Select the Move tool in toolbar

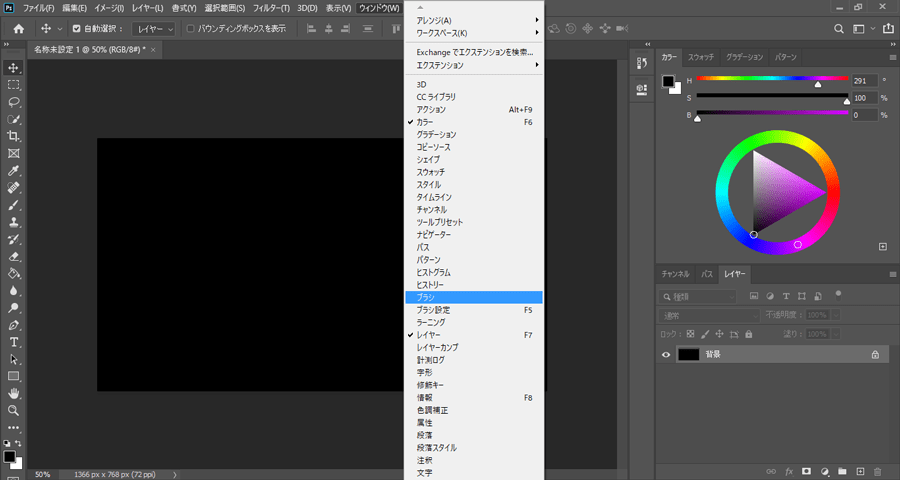coord(14,67)
